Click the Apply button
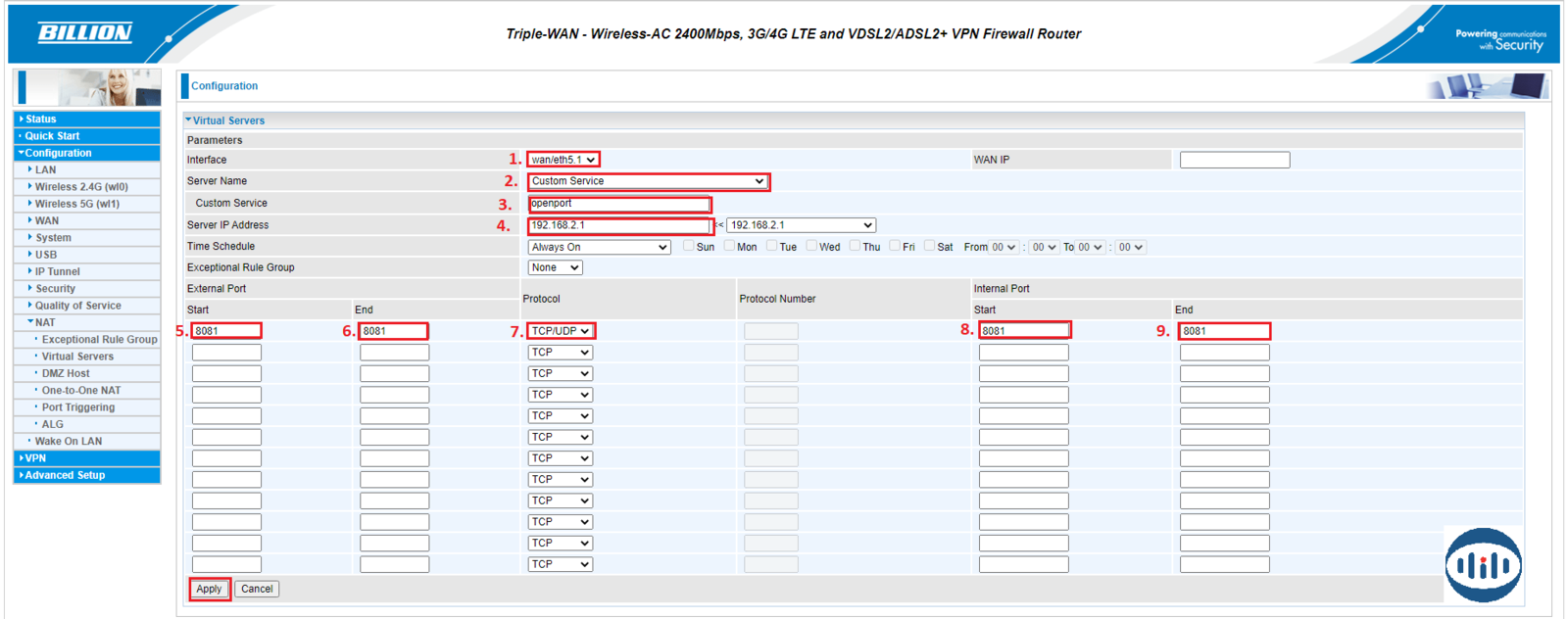Screen dimensions: 1568x619 click(209, 589)
